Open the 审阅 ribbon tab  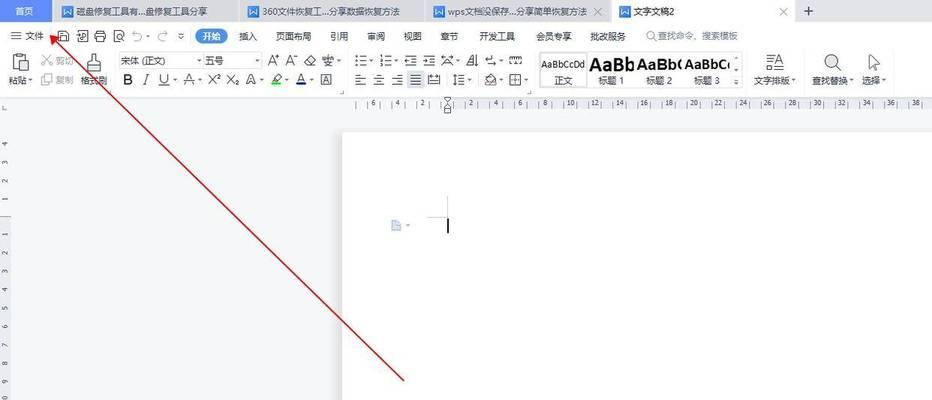click(x=376, y=36)
